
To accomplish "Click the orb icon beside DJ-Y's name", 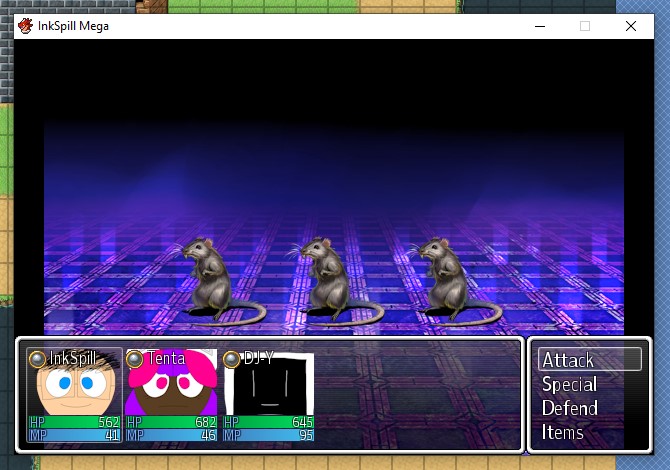I will coord(231,359).
